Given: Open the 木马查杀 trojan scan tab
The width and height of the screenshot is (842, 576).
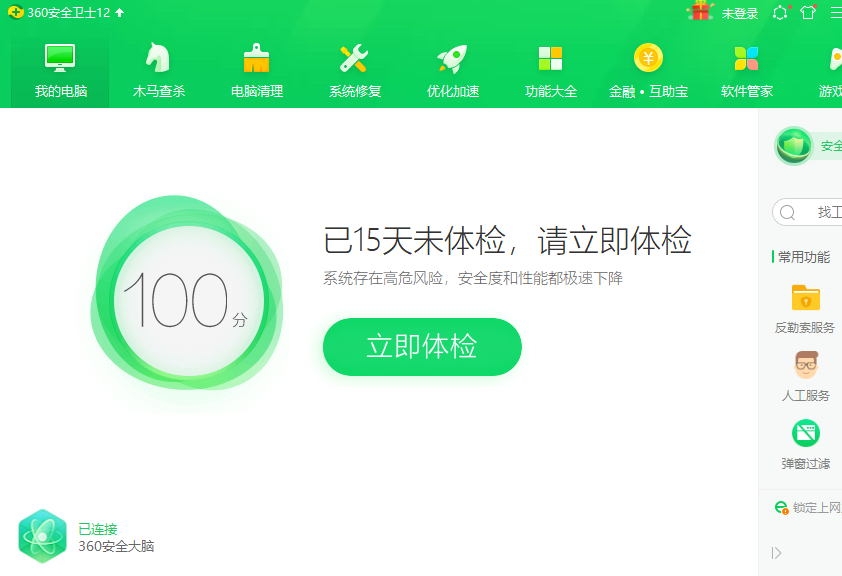Looking at the screenshot, I should [159, 70].
